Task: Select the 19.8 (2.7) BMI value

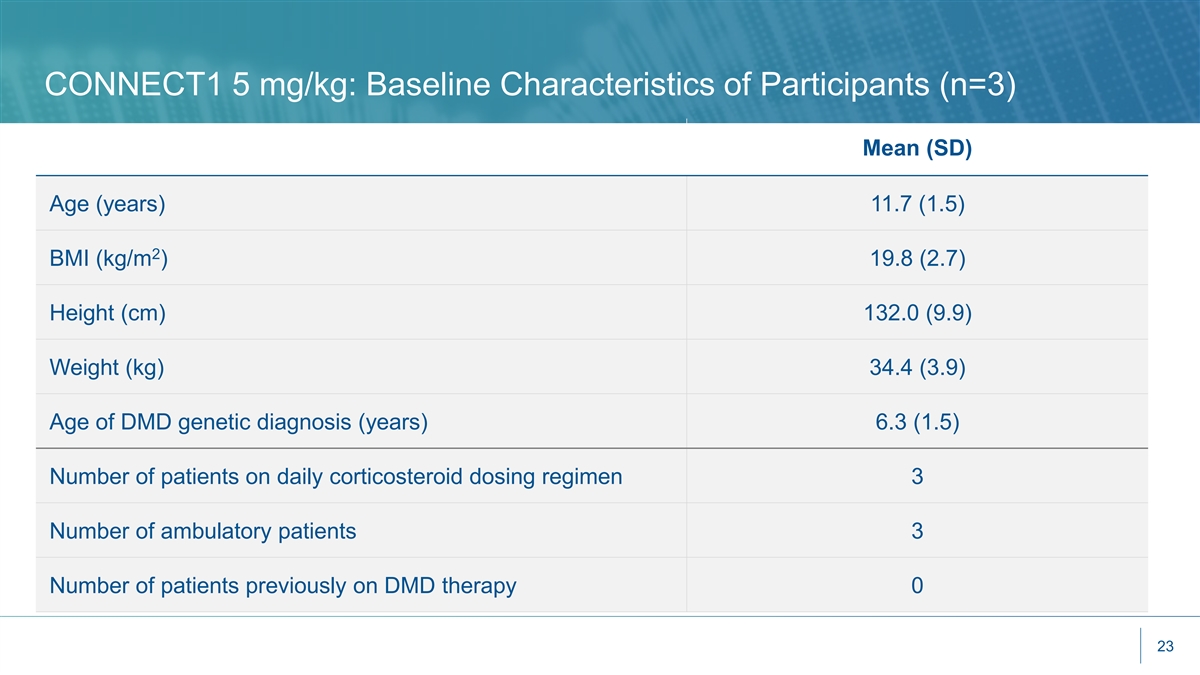Action: click(917, 260)
